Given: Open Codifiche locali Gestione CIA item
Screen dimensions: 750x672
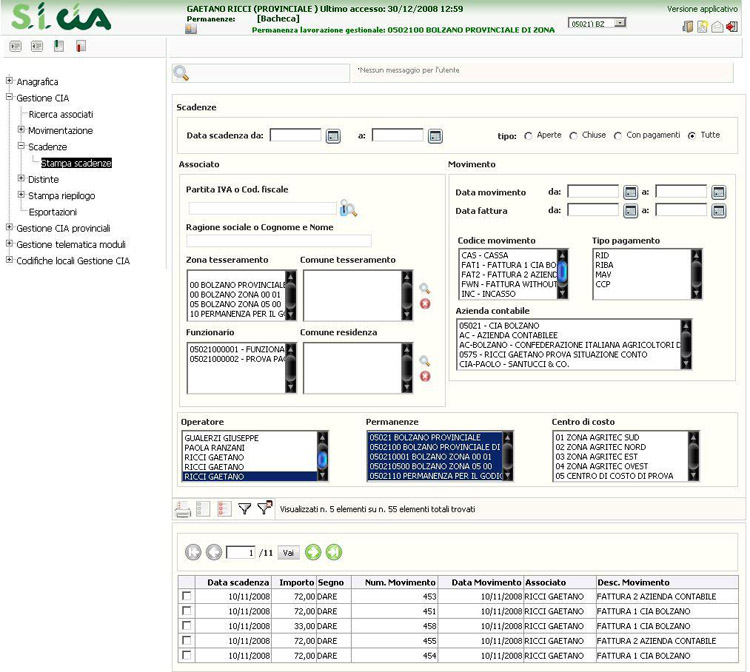Looking at the screenshot, I should (73, 261).
